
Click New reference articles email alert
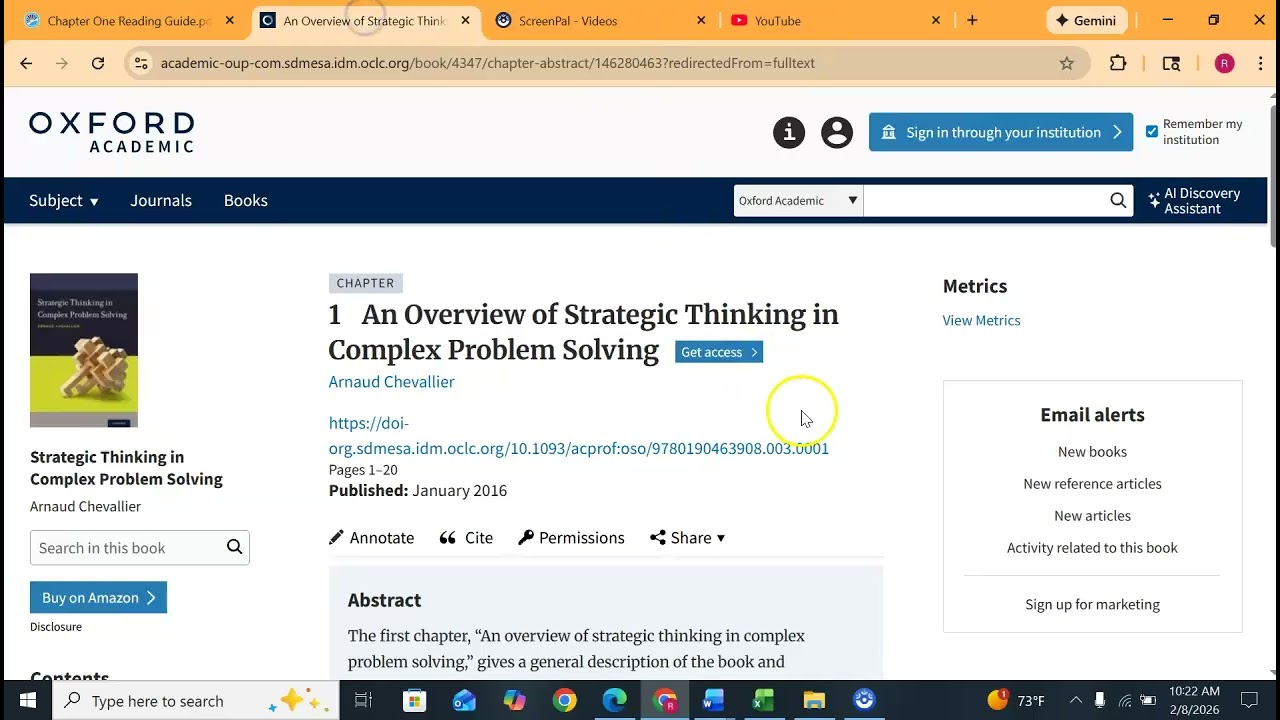click(x=1092, y=483)
